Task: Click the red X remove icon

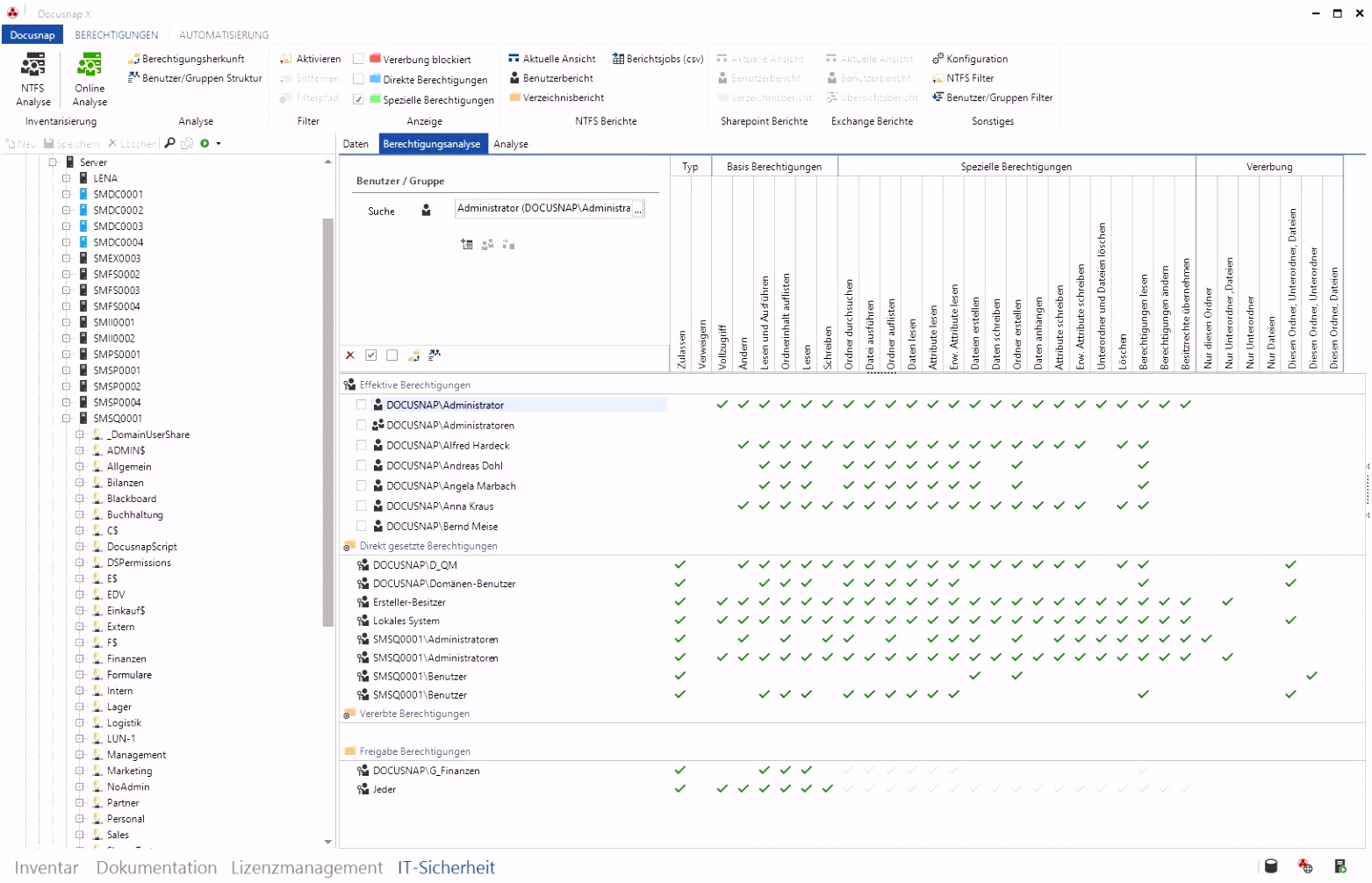Action: point(350,355)
